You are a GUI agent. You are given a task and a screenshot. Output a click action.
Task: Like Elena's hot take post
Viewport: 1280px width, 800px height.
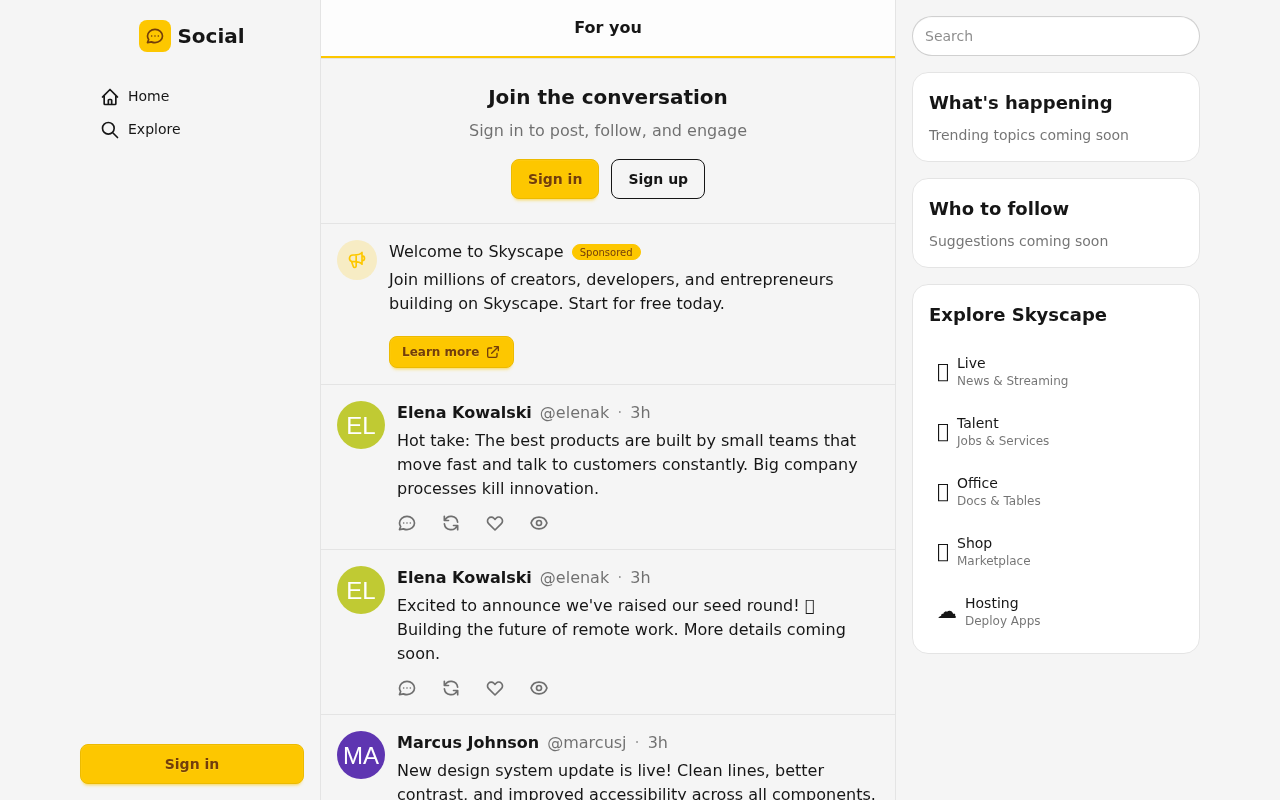(495, 523)
